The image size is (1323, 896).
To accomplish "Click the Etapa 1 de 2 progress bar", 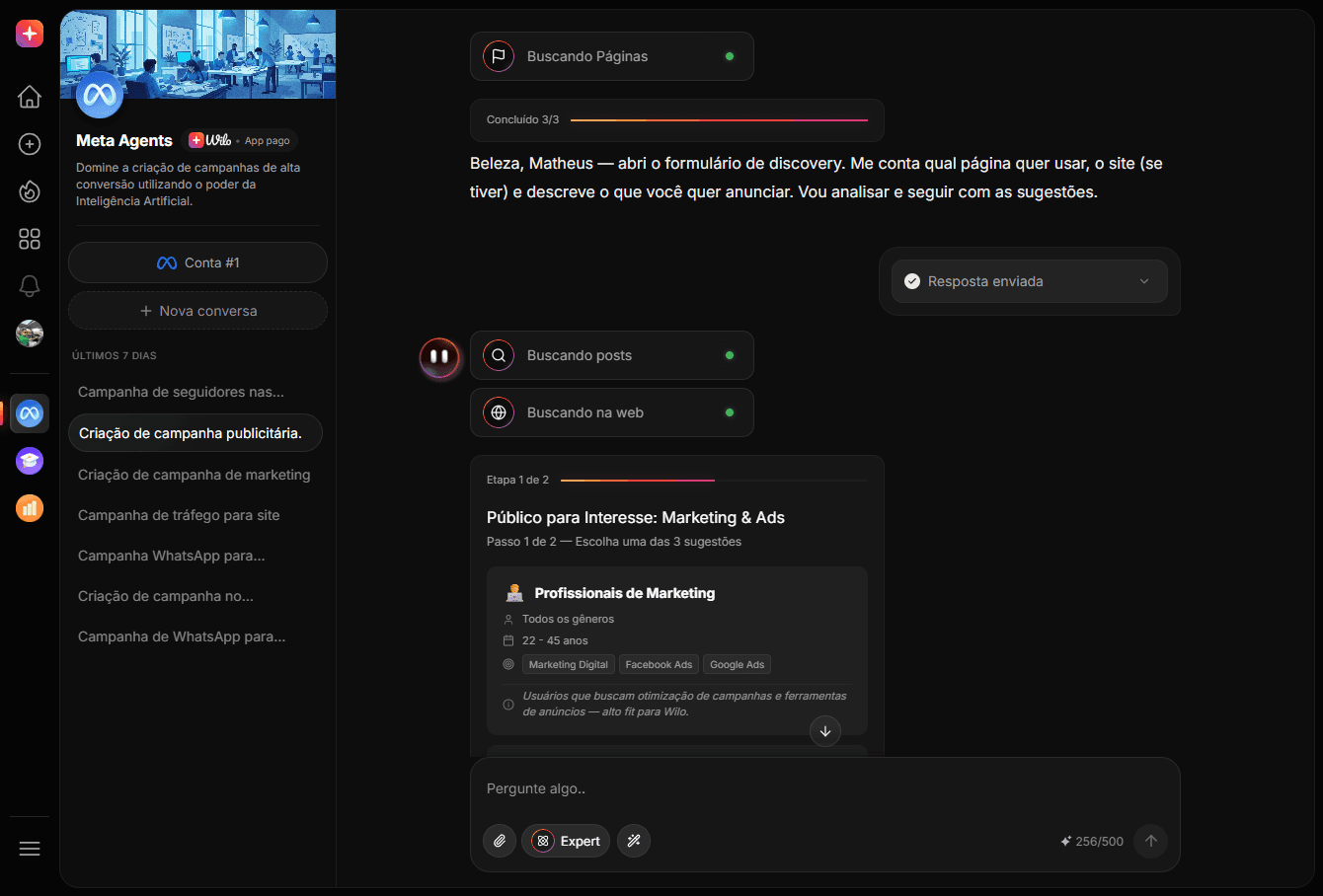I will [x=714, y=481].
